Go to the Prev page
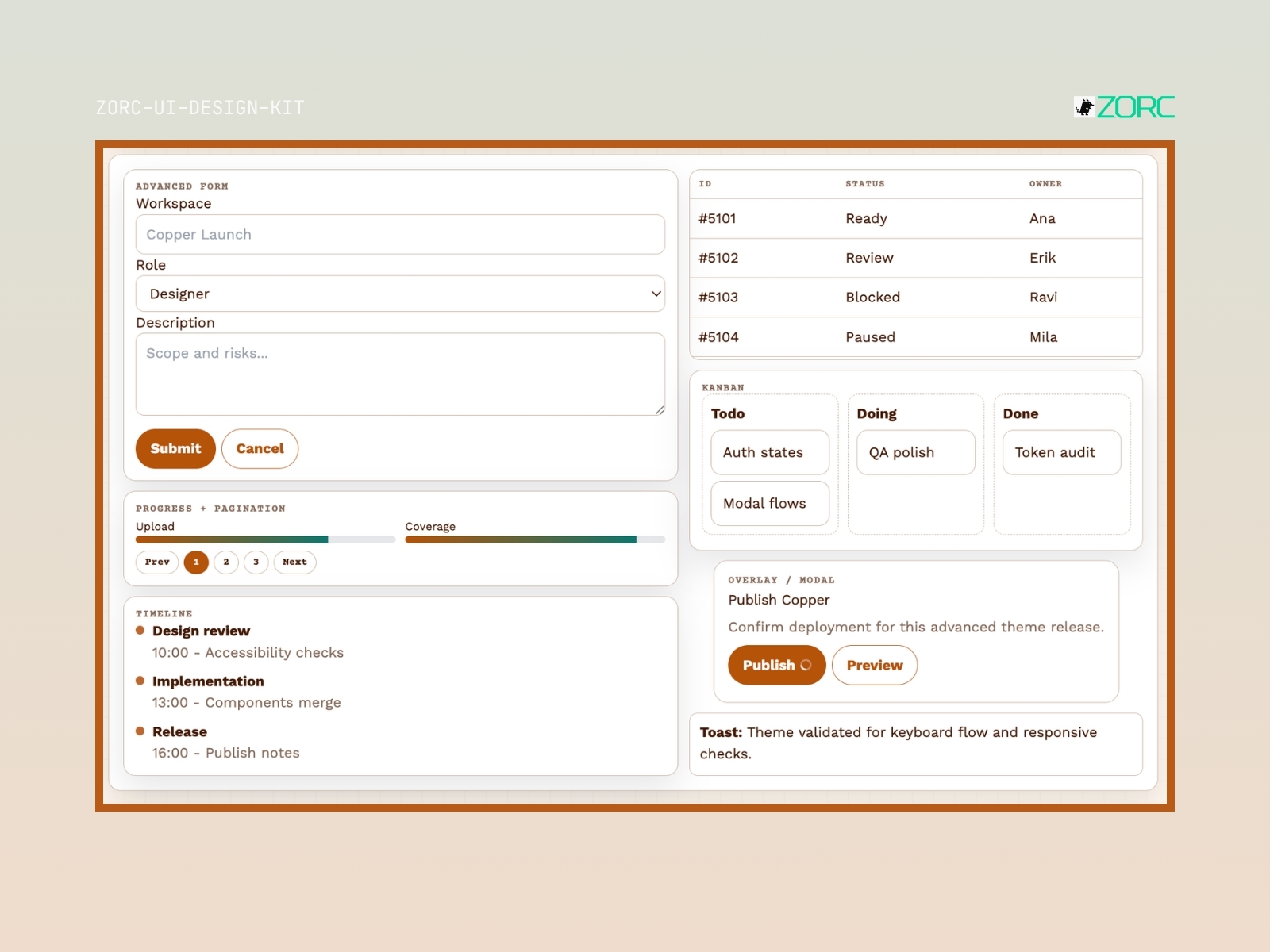1270x952 pixels. click(157, 562)
